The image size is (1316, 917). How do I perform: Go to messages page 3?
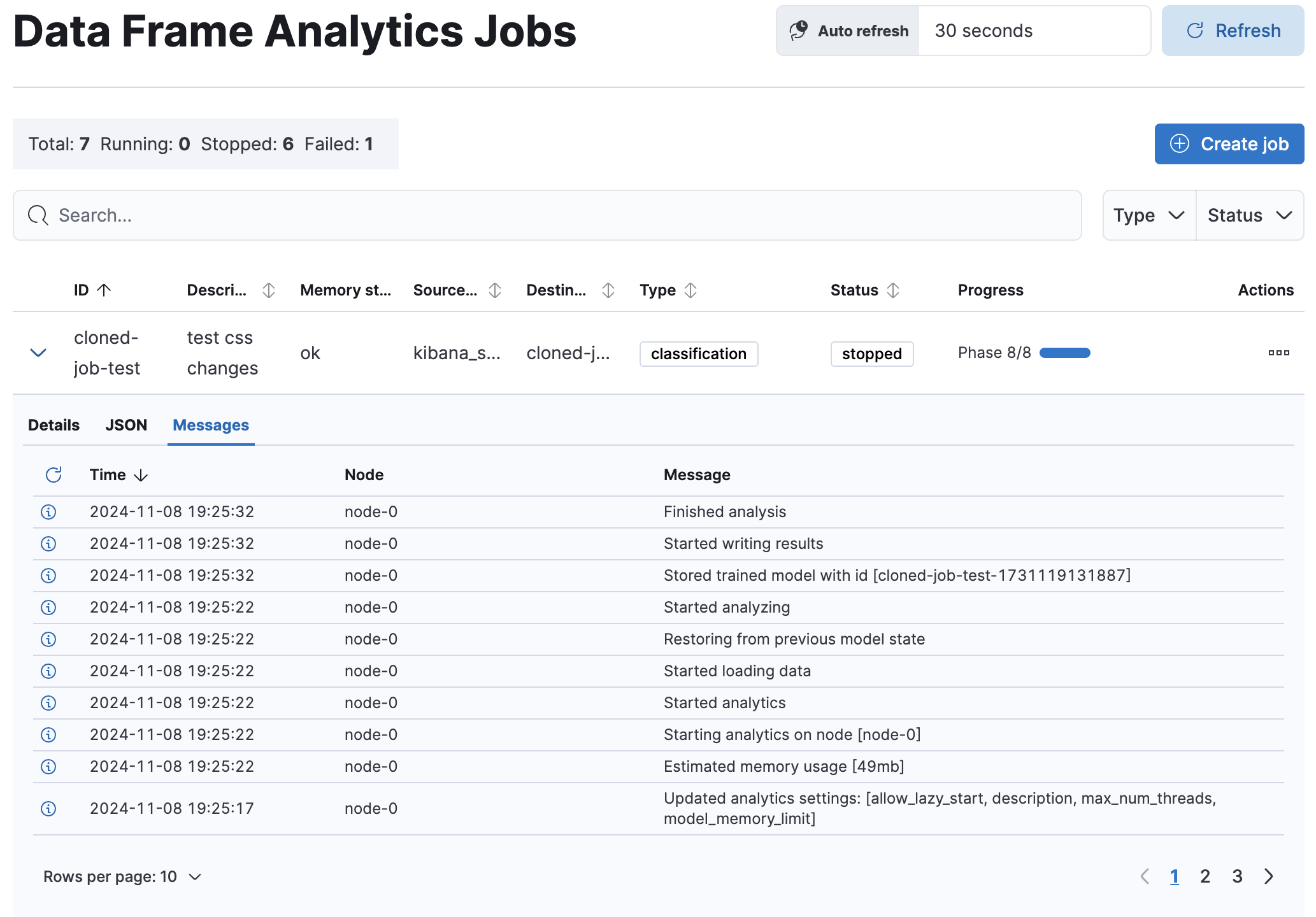pyautogui.click(x=1237, y=877)
